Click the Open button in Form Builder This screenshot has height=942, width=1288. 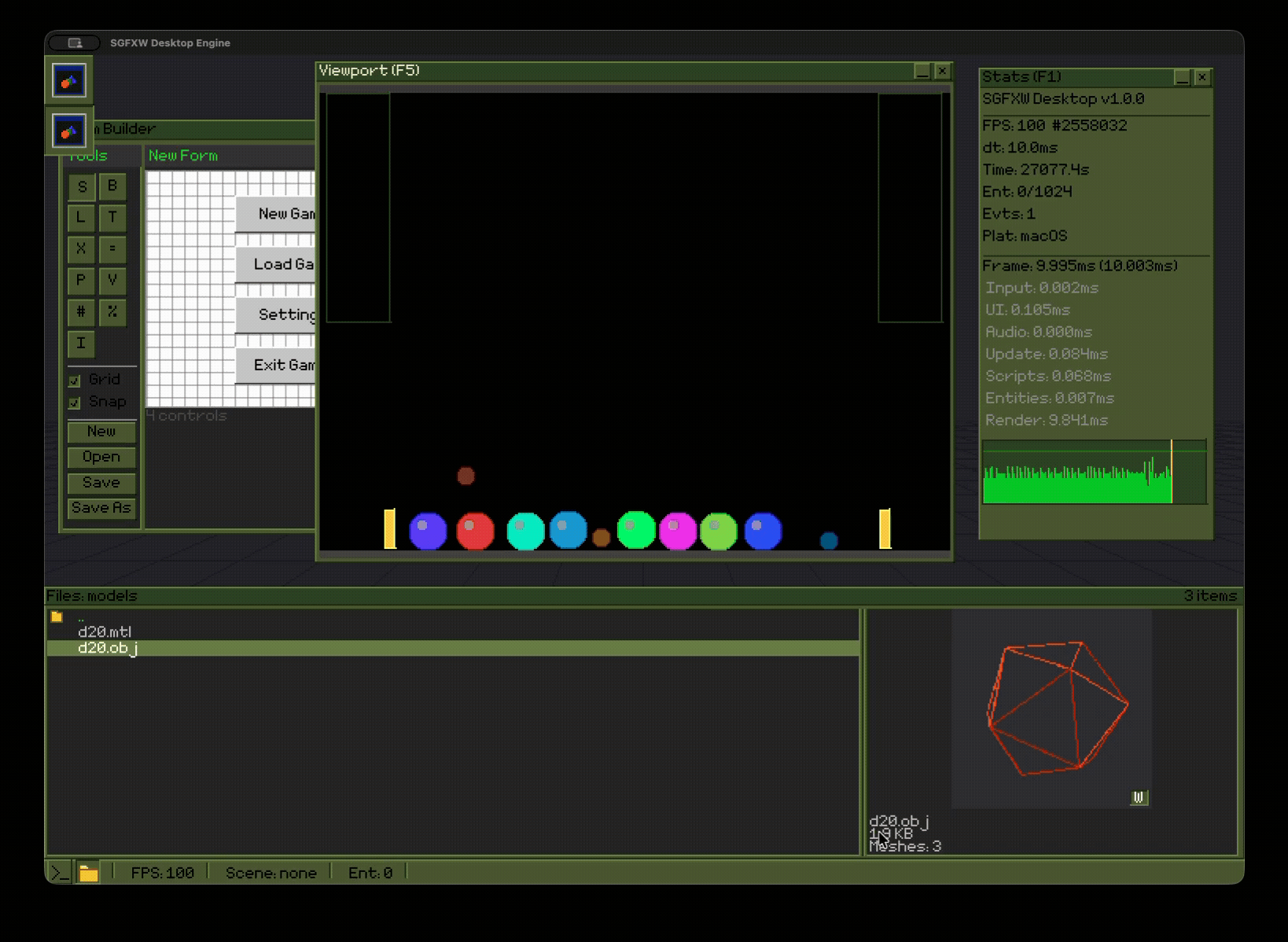101,457
